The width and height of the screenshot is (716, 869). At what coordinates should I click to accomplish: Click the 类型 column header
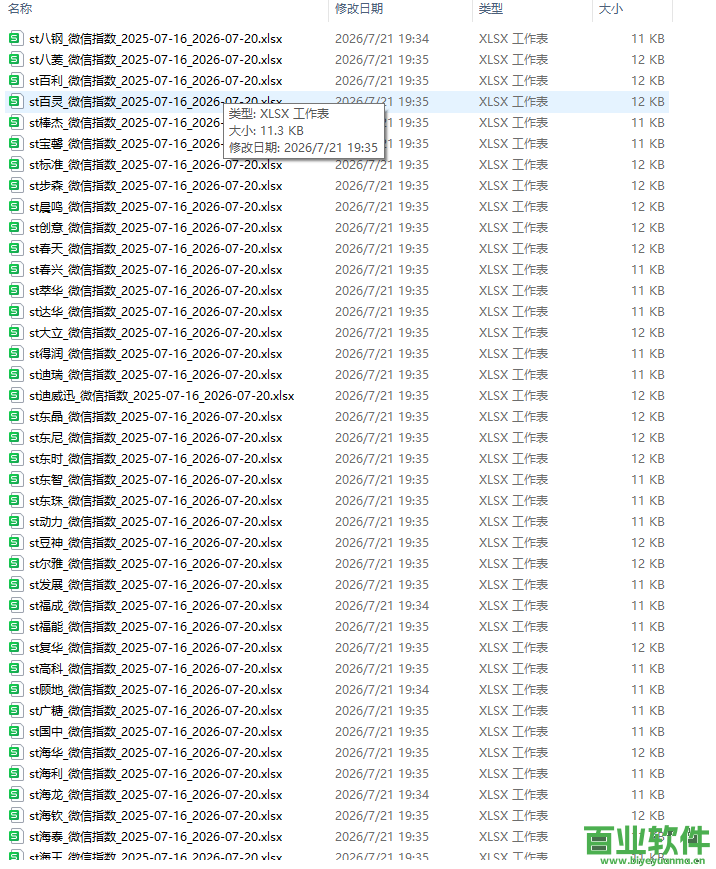tap(491, 9)
